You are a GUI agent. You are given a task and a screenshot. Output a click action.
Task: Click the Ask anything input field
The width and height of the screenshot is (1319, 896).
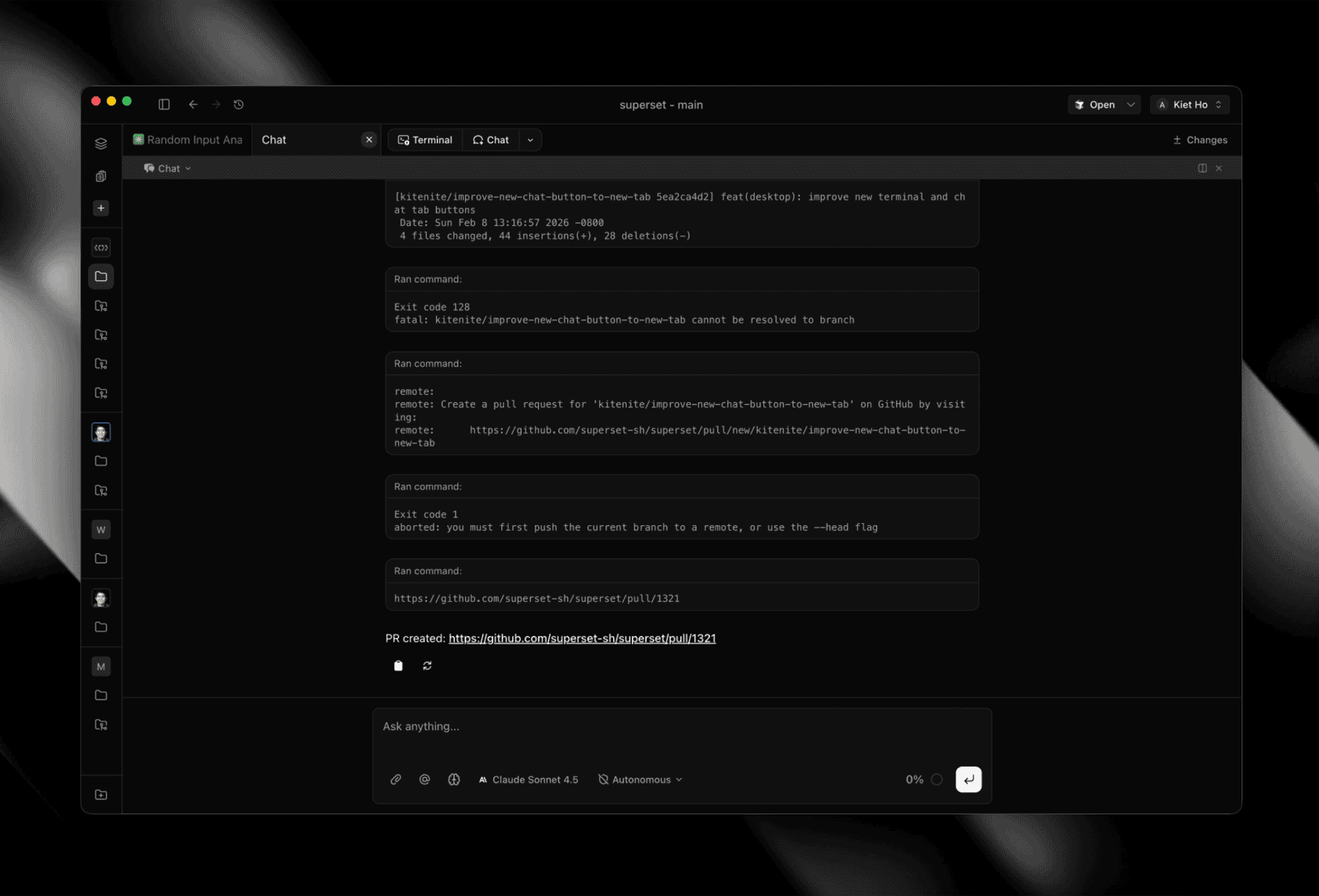tap(681, 727)
